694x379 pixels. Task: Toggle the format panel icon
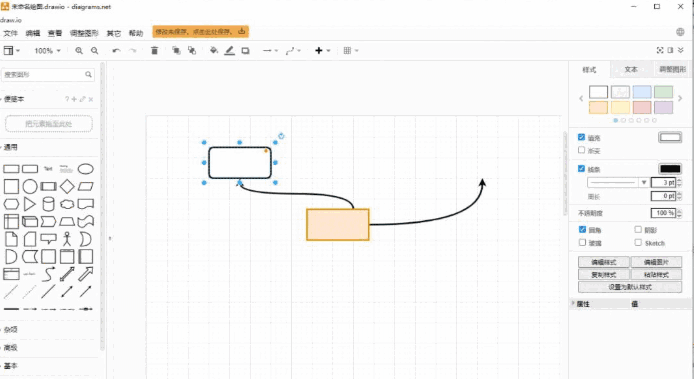(x=670, y=50)
